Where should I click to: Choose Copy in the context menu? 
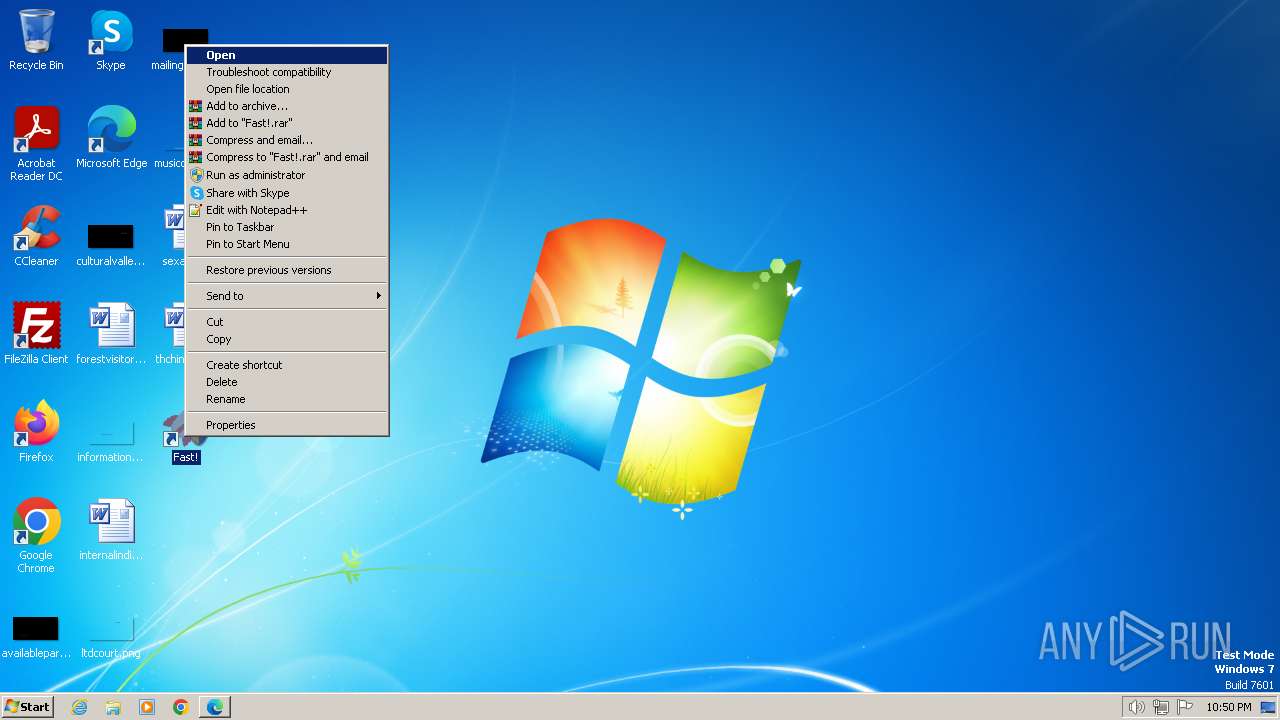[287, 339]
